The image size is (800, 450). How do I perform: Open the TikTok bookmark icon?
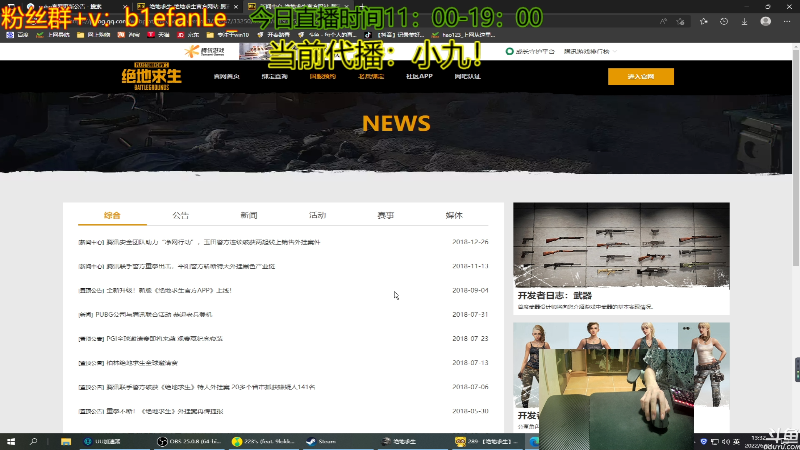[367, 35]
